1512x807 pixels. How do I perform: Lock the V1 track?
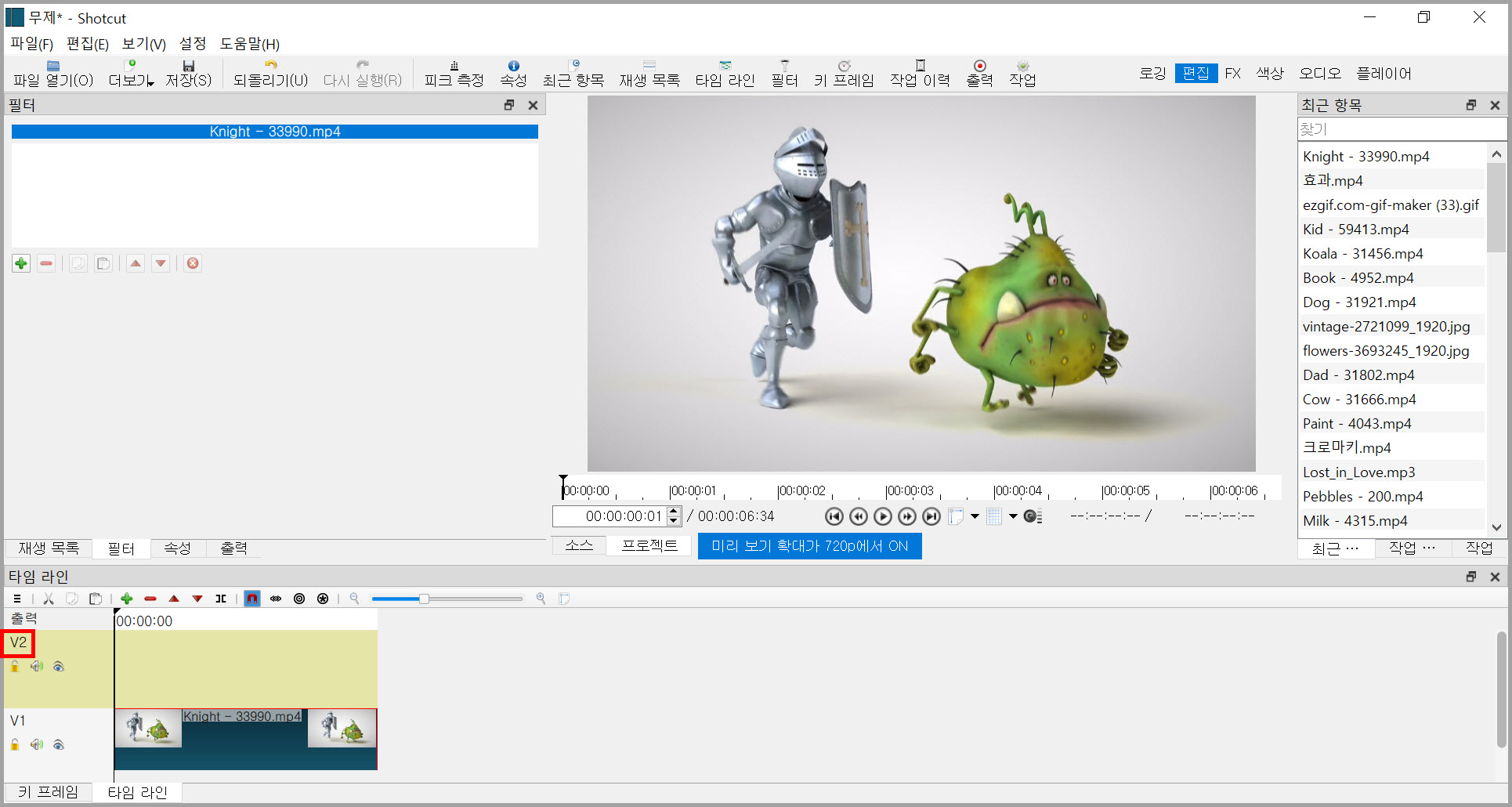[15, 744]
